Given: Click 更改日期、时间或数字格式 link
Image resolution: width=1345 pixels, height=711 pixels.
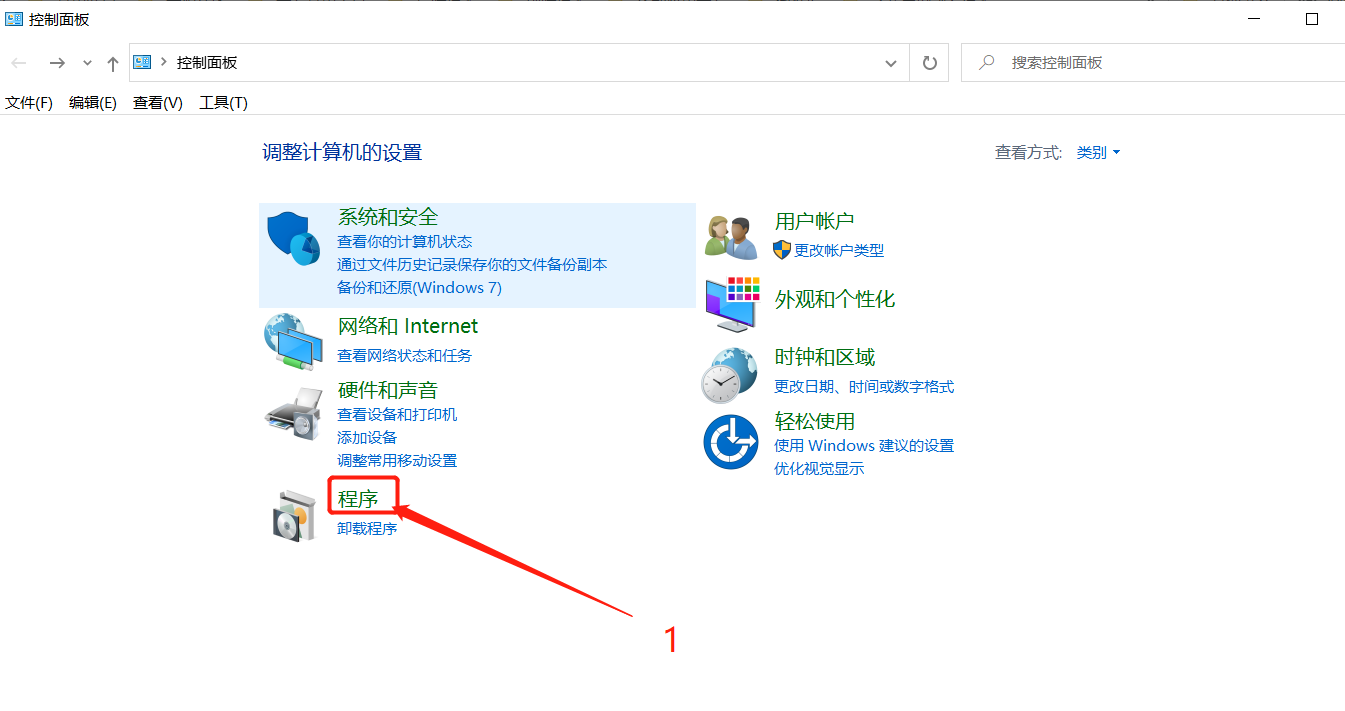Looking at the screenshot, I should (x=864, y=386).
